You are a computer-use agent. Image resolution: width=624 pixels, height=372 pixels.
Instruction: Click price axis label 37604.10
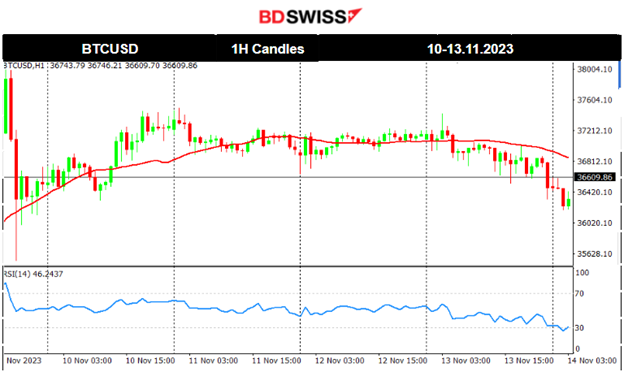pyautogui.click(x=595, y=100)
